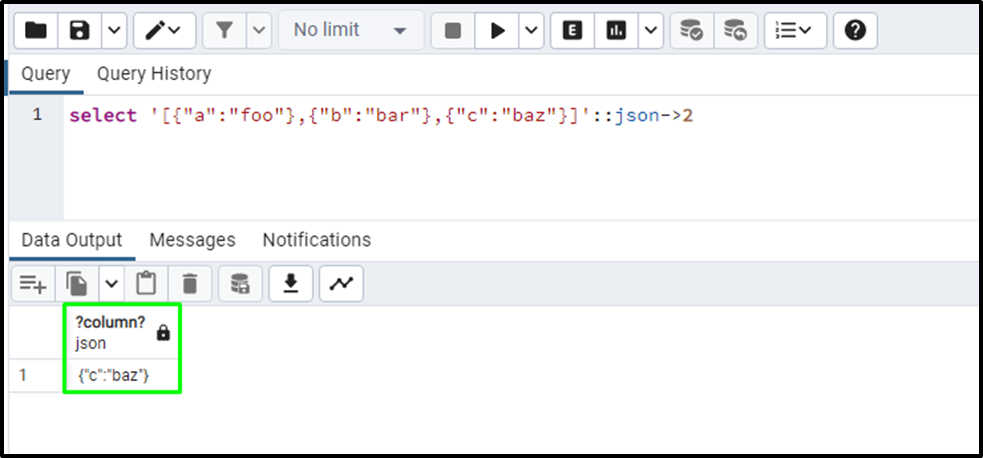Click the Open File folder icon
The width and height of the screenshot is (983, 458).
pyautogui.click(x=36, y=31)
